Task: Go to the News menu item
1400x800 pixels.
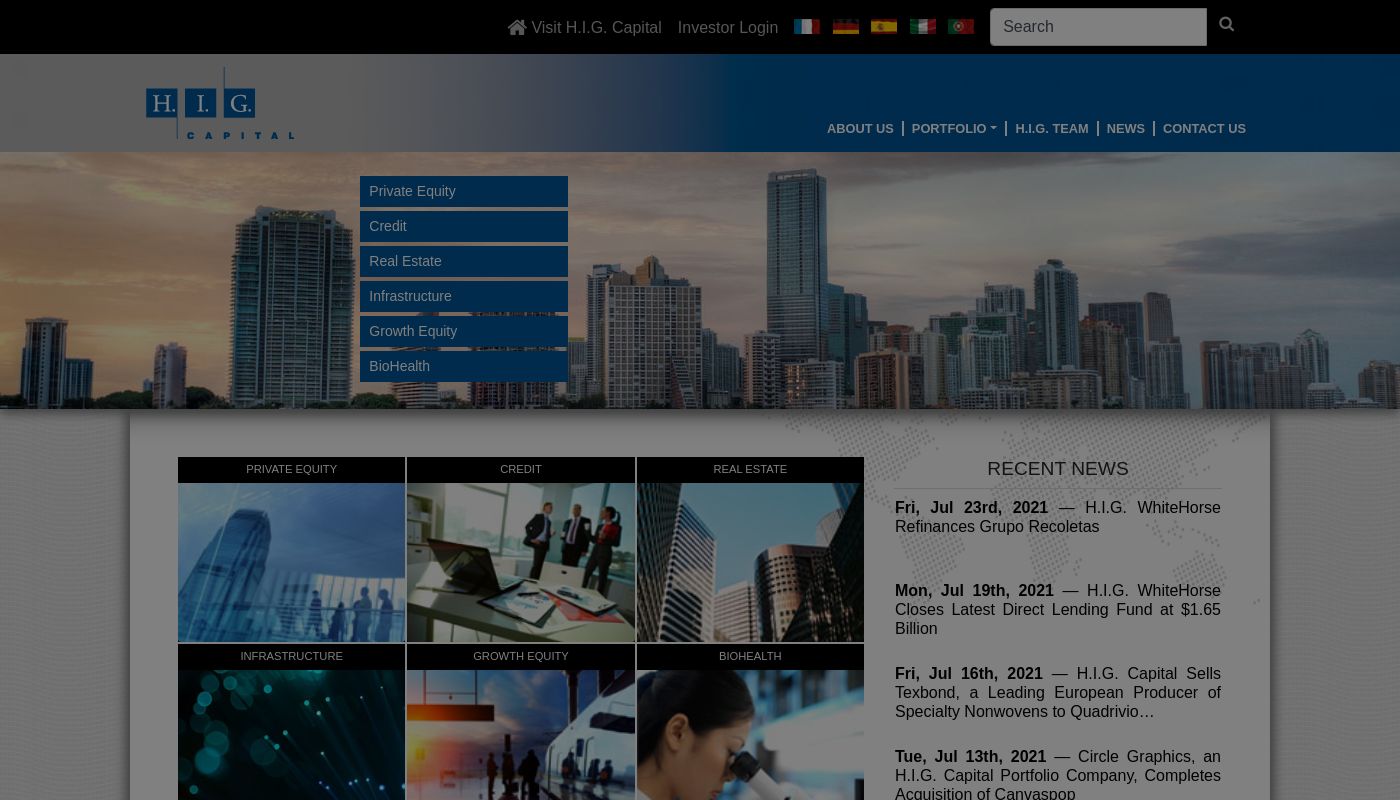Action: 1125,129
